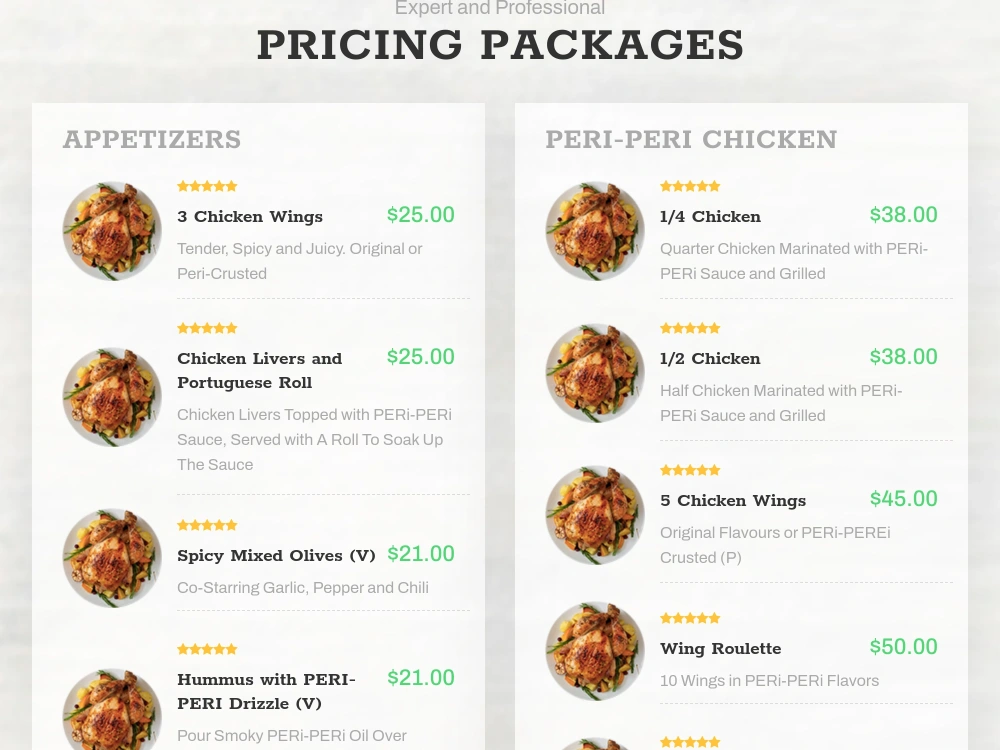1000x750 pixels.
Task: Click the star rating above Spicy Mixed Olives
Action: (207, 525)
